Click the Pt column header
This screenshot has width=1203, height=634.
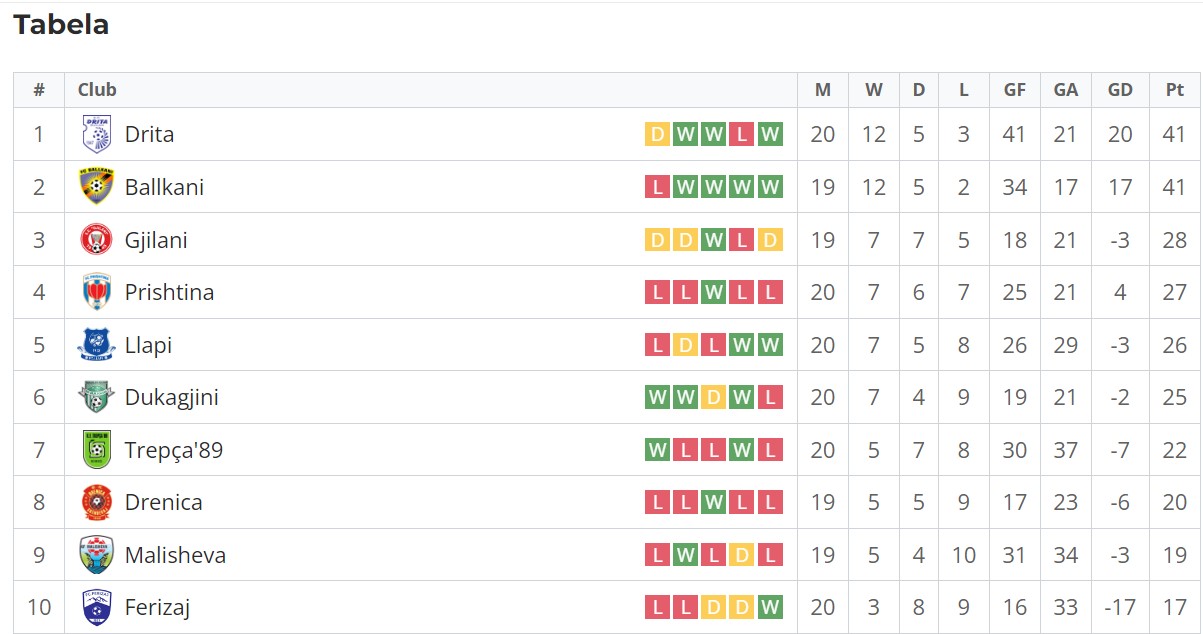point(1175,90)
